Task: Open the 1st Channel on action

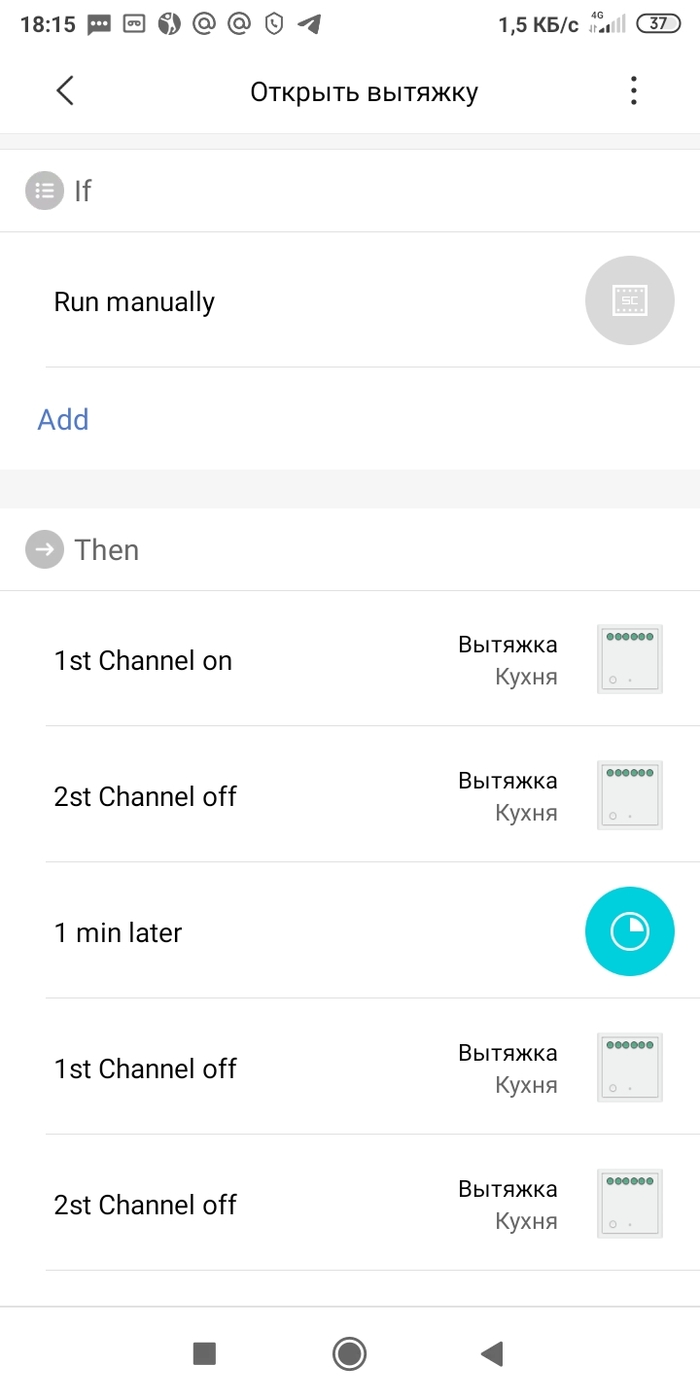Action: pos(143,661)
